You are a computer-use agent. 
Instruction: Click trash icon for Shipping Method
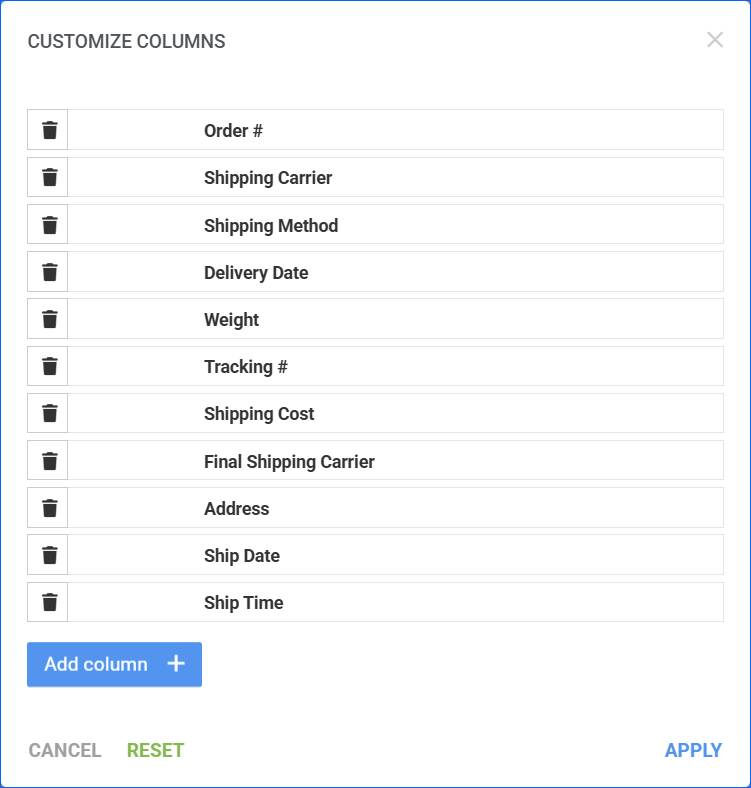click(x=49, y=225)
